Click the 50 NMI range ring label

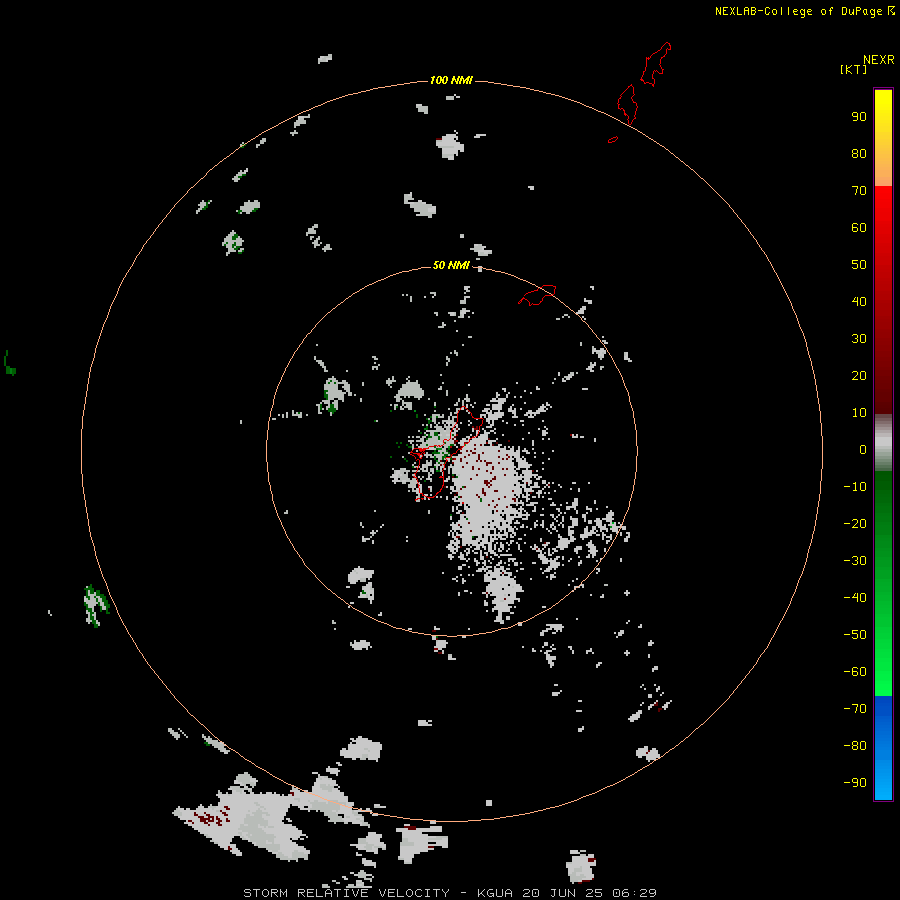pyautogui.click(x=451, y=265)
